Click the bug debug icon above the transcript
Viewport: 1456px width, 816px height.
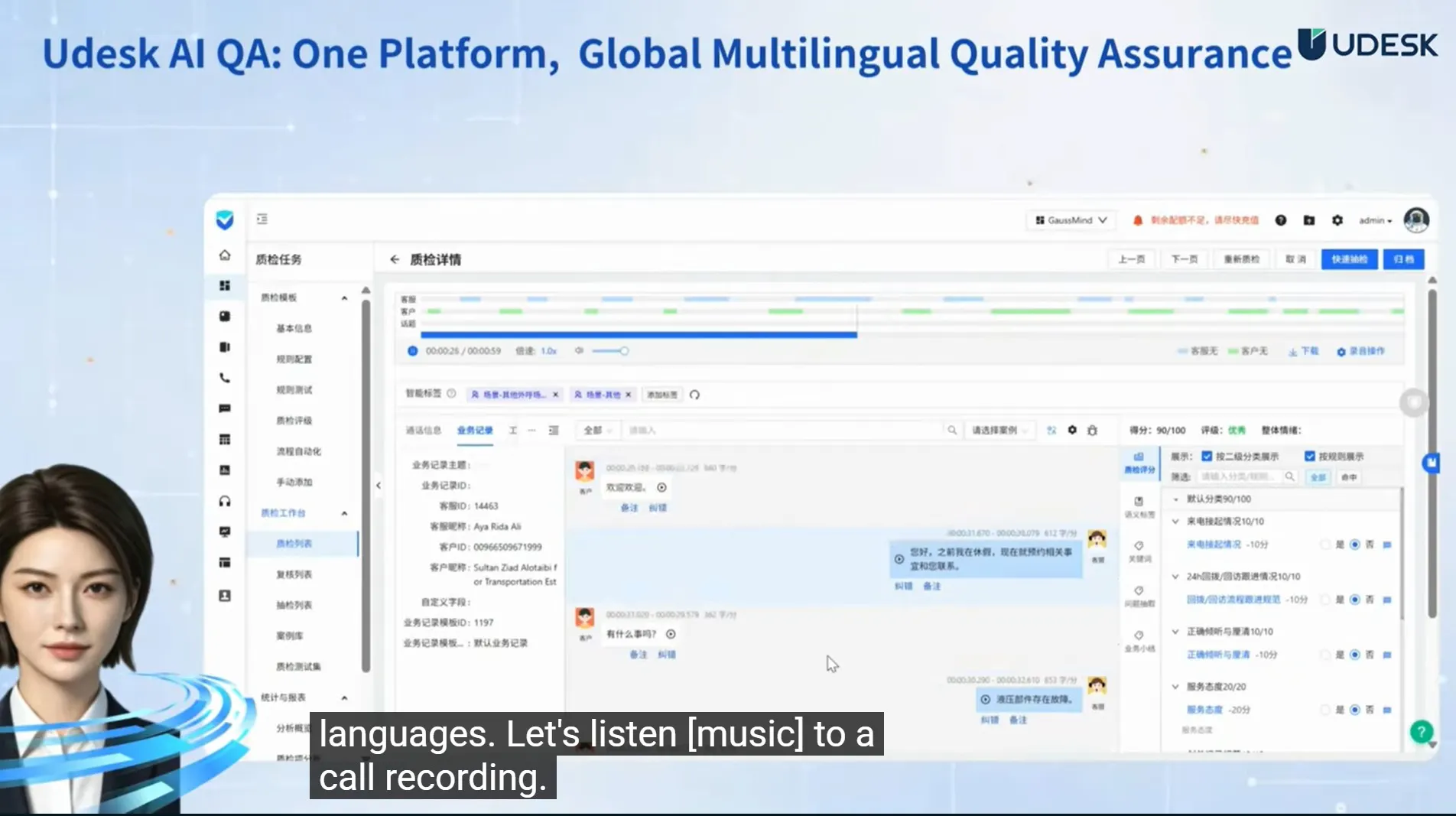(1092, 431)
